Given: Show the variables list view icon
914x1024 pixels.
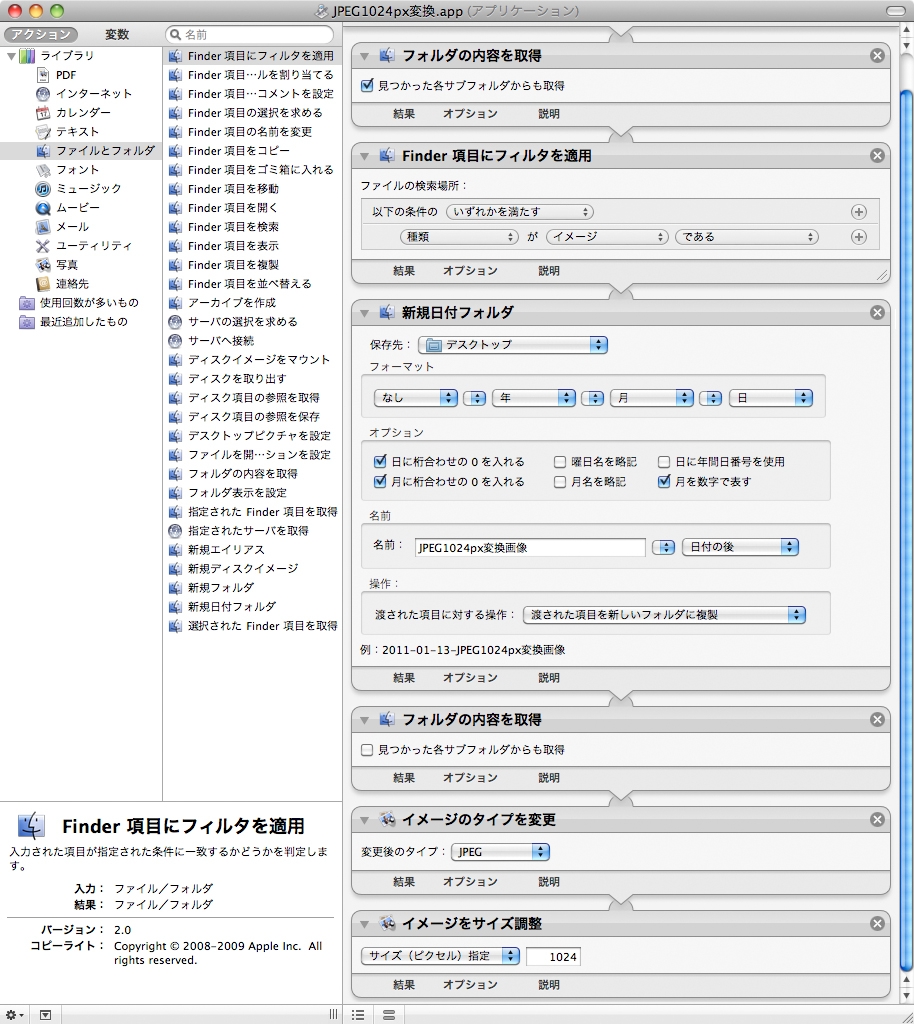Looking at the screenshot, I should pos(388,1014).
